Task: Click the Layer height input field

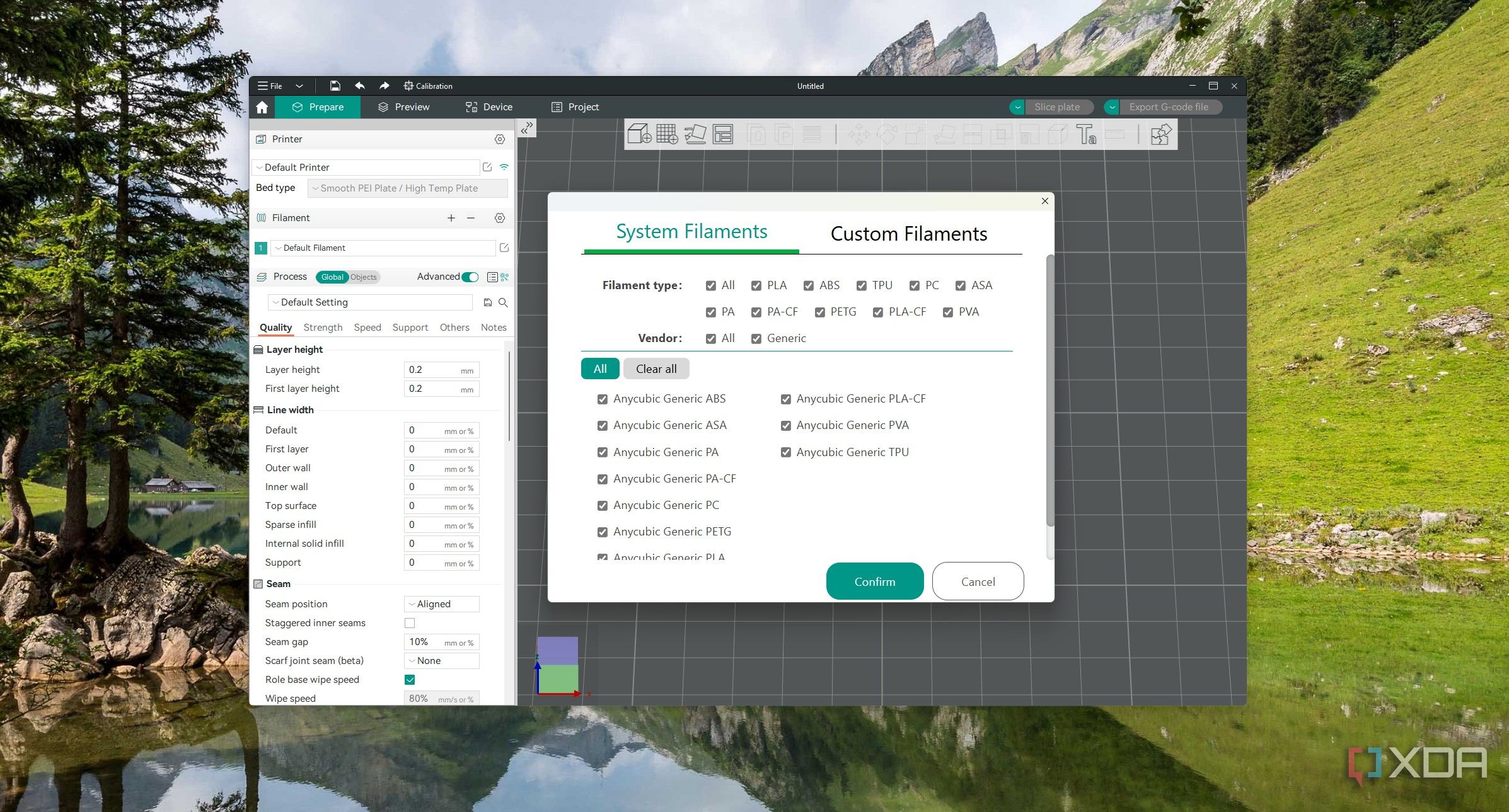Action: [441, 370]
